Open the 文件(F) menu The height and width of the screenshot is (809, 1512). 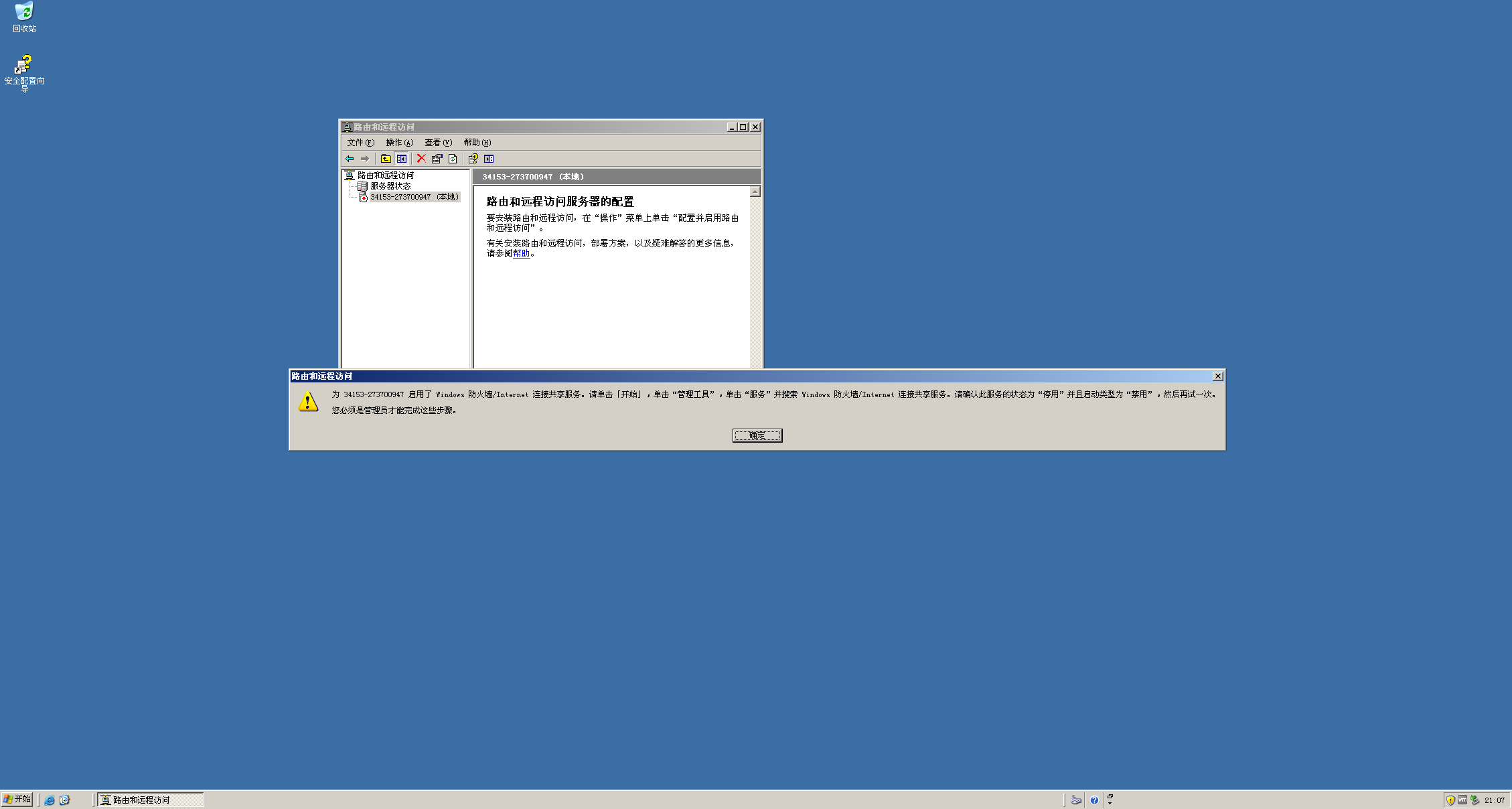[360, 143]
